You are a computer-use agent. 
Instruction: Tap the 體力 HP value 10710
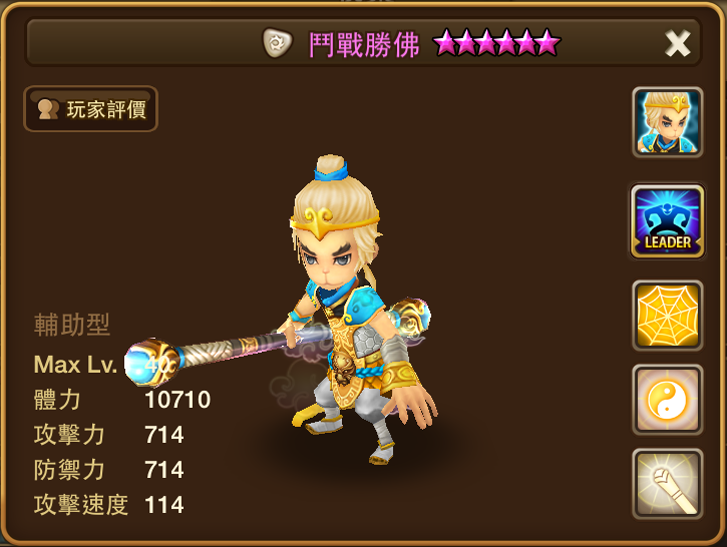(x=178, y=400)
